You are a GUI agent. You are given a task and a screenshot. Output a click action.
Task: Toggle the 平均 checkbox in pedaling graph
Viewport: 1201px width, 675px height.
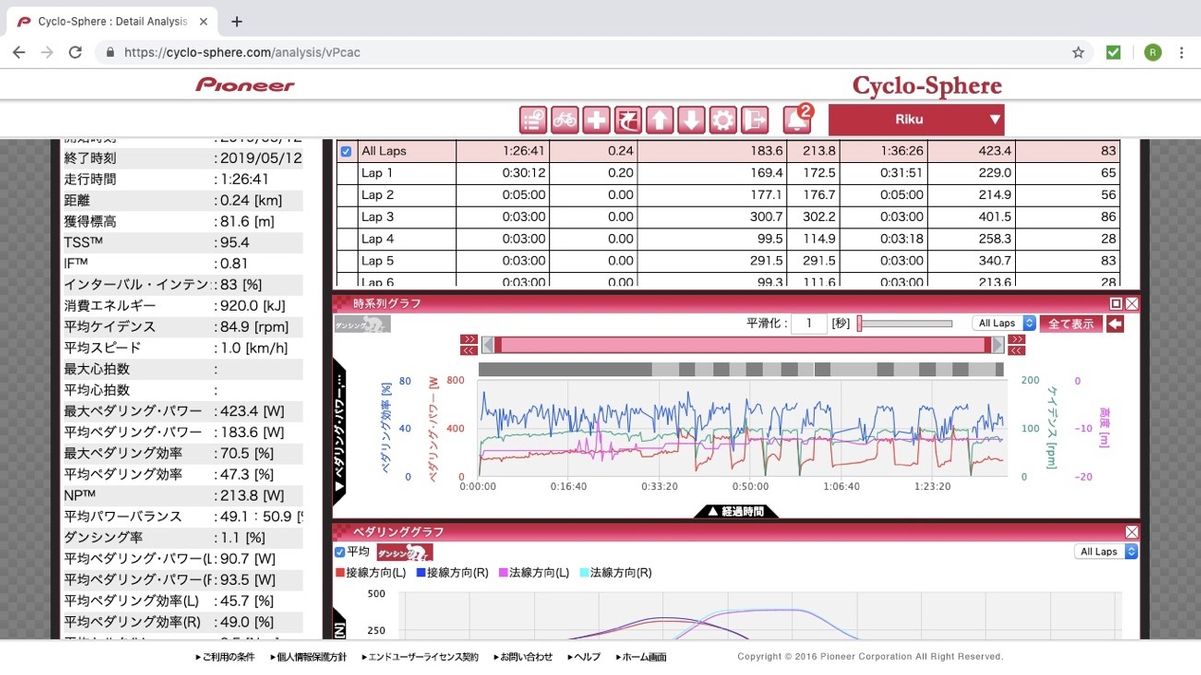click(x=340, y=552)
